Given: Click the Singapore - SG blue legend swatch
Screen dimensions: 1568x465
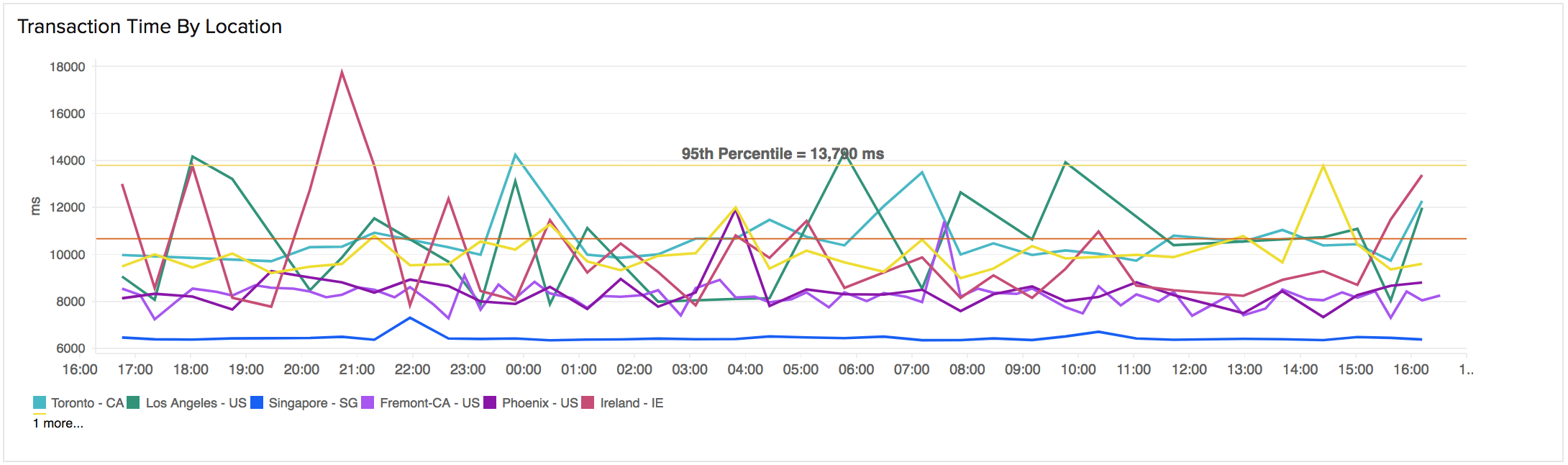Looking at the screenshot, I should click(x=257, y=403).
